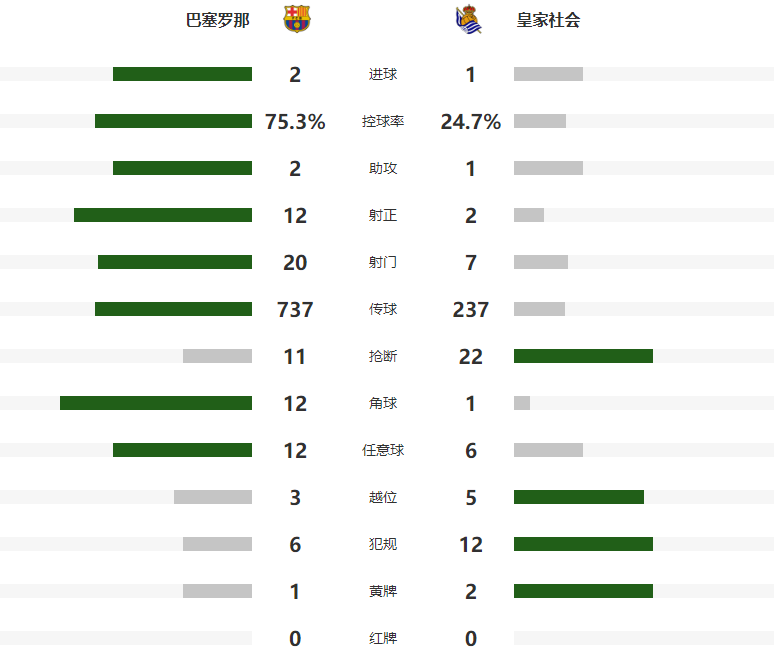Click the 进球 stat label

383,74
